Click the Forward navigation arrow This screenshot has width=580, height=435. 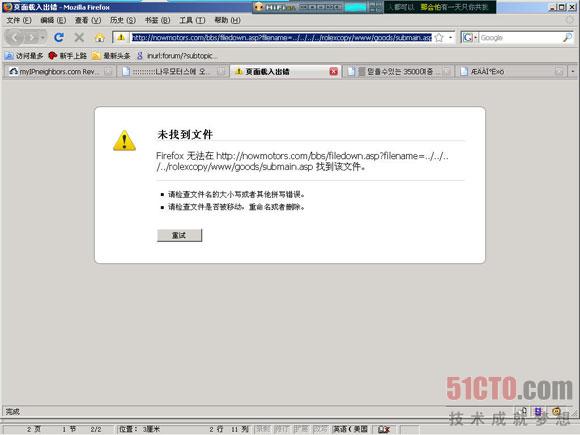[32, 37]
